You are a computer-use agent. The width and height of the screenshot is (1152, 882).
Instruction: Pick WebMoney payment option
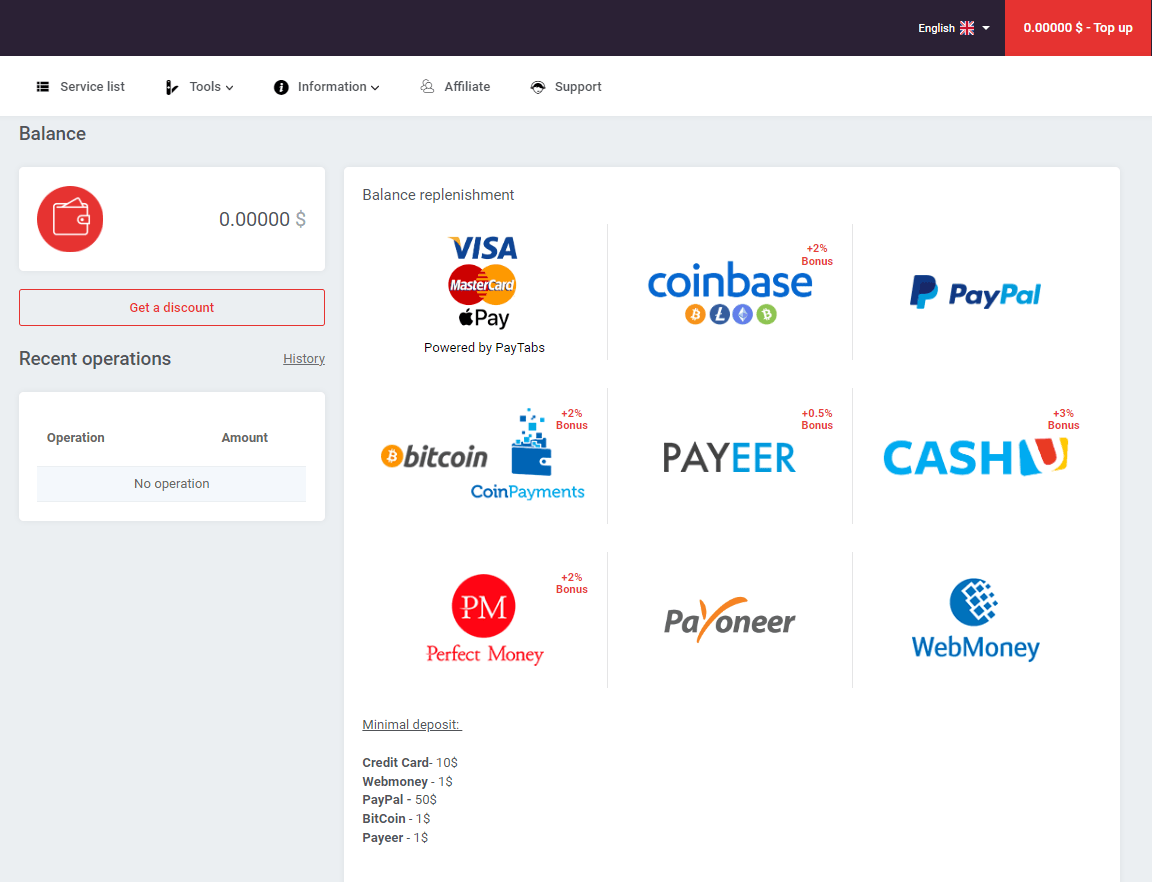point(975,620)
